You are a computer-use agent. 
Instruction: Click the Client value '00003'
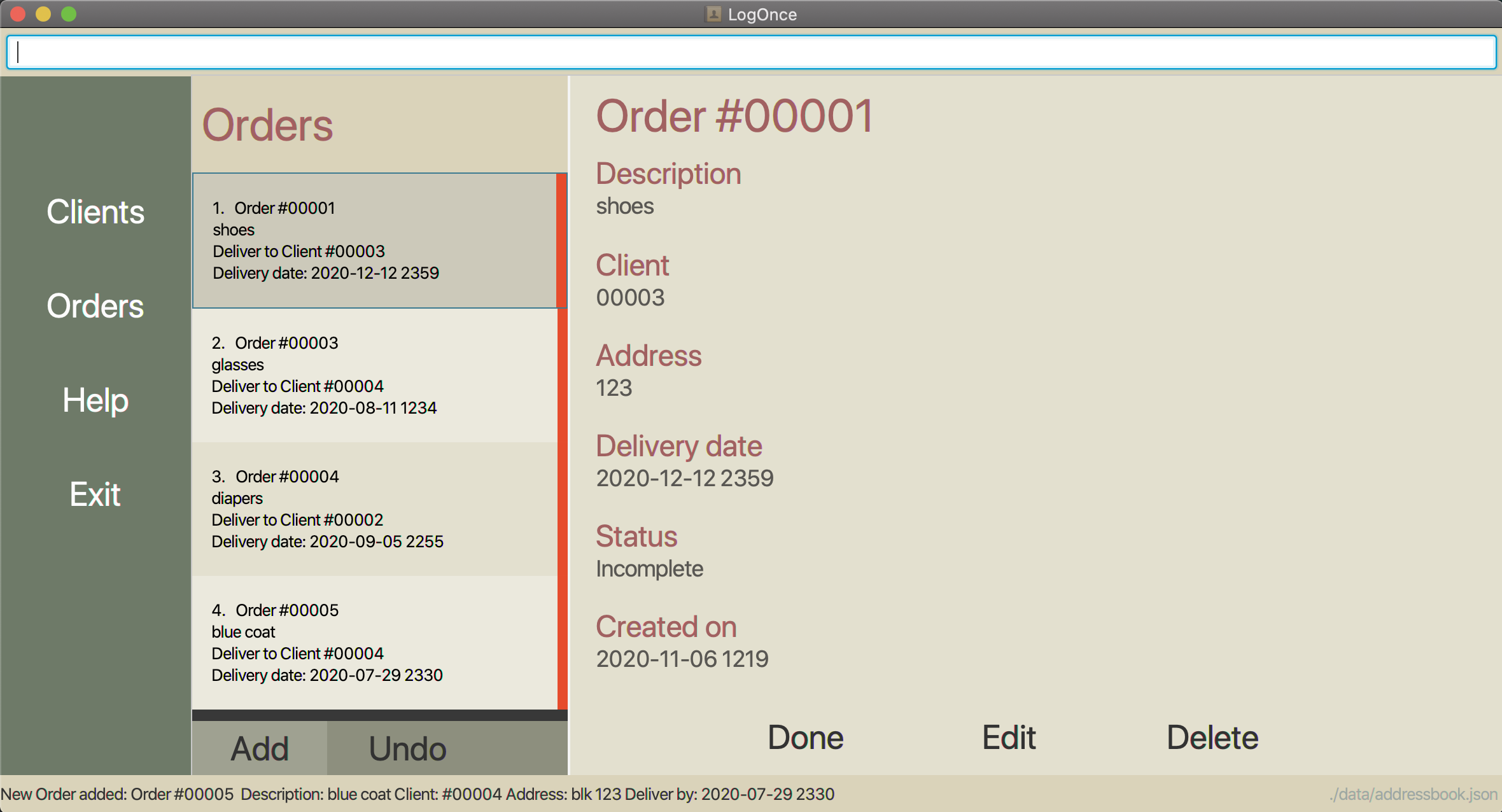(x=630, y=297)
